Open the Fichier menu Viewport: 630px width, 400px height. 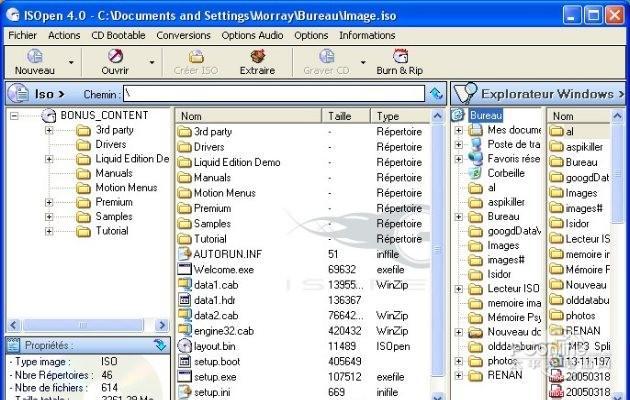coord(22,35)
